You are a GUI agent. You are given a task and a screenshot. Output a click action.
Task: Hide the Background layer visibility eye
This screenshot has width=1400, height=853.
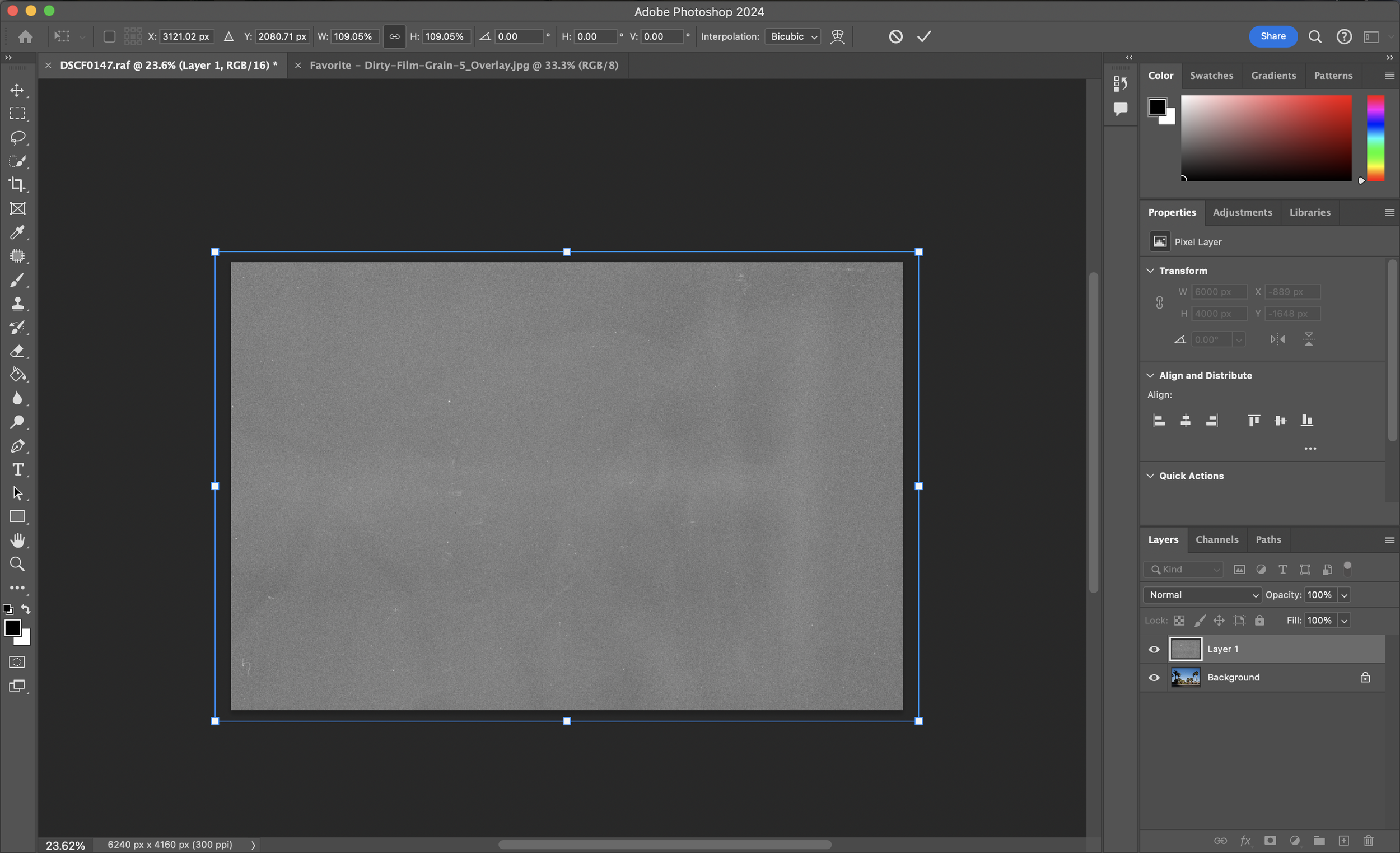pos(1154,677)
